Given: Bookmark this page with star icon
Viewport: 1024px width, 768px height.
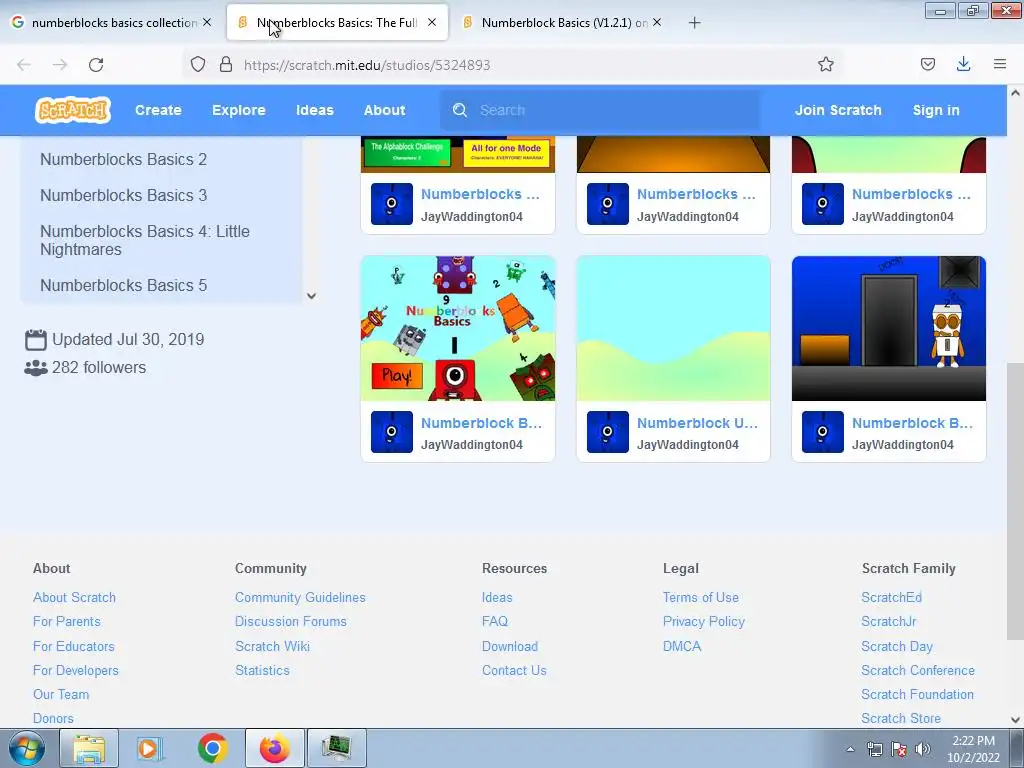Looking at the screenshot, I should pyautogui.click(x=825, y=64).
